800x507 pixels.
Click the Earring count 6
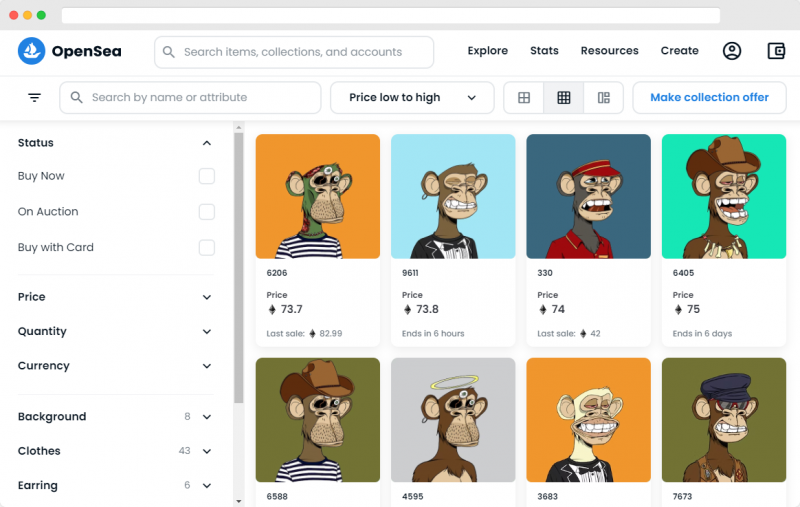point(187,486)
